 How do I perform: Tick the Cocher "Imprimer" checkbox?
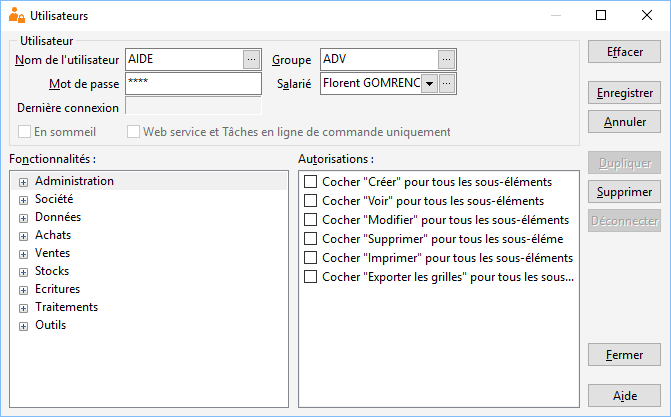pyautogui.click(x=310, y=258)
